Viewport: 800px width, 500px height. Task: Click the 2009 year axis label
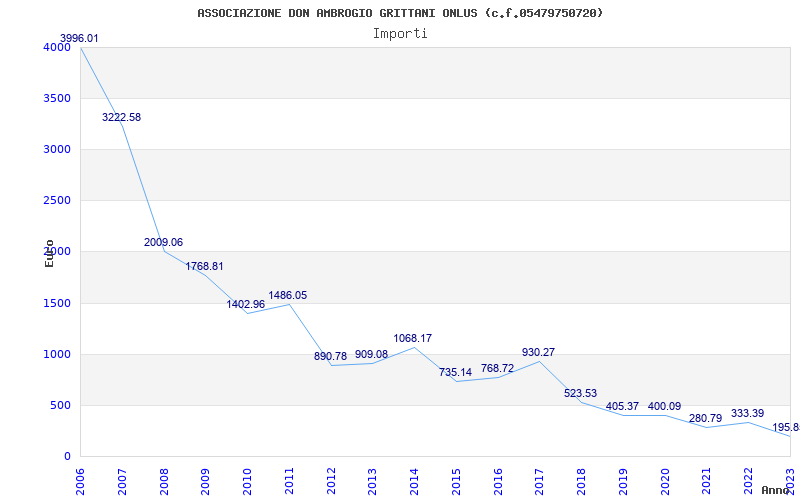tap(206, 482)
